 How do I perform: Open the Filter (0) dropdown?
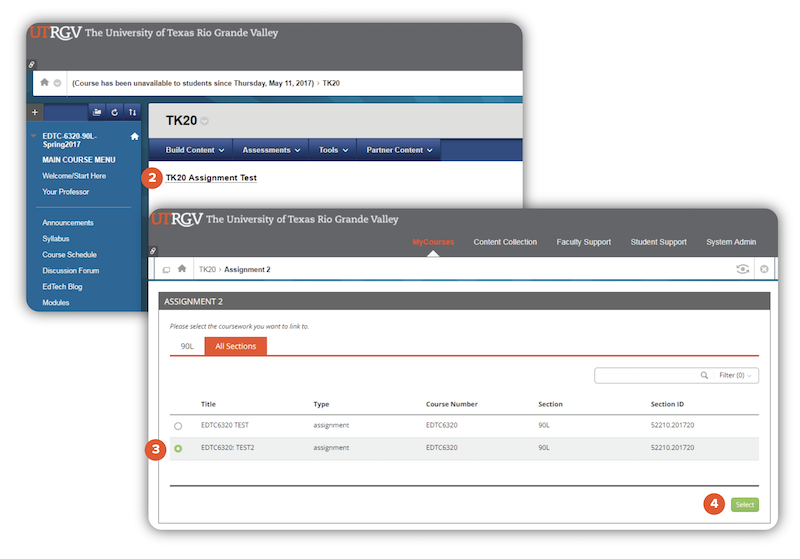click(735, 375)
